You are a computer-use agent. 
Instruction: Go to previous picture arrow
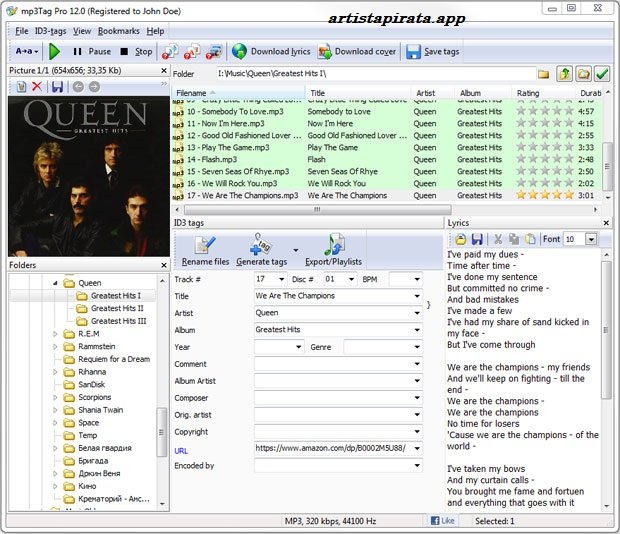click(x=78, y=87)
